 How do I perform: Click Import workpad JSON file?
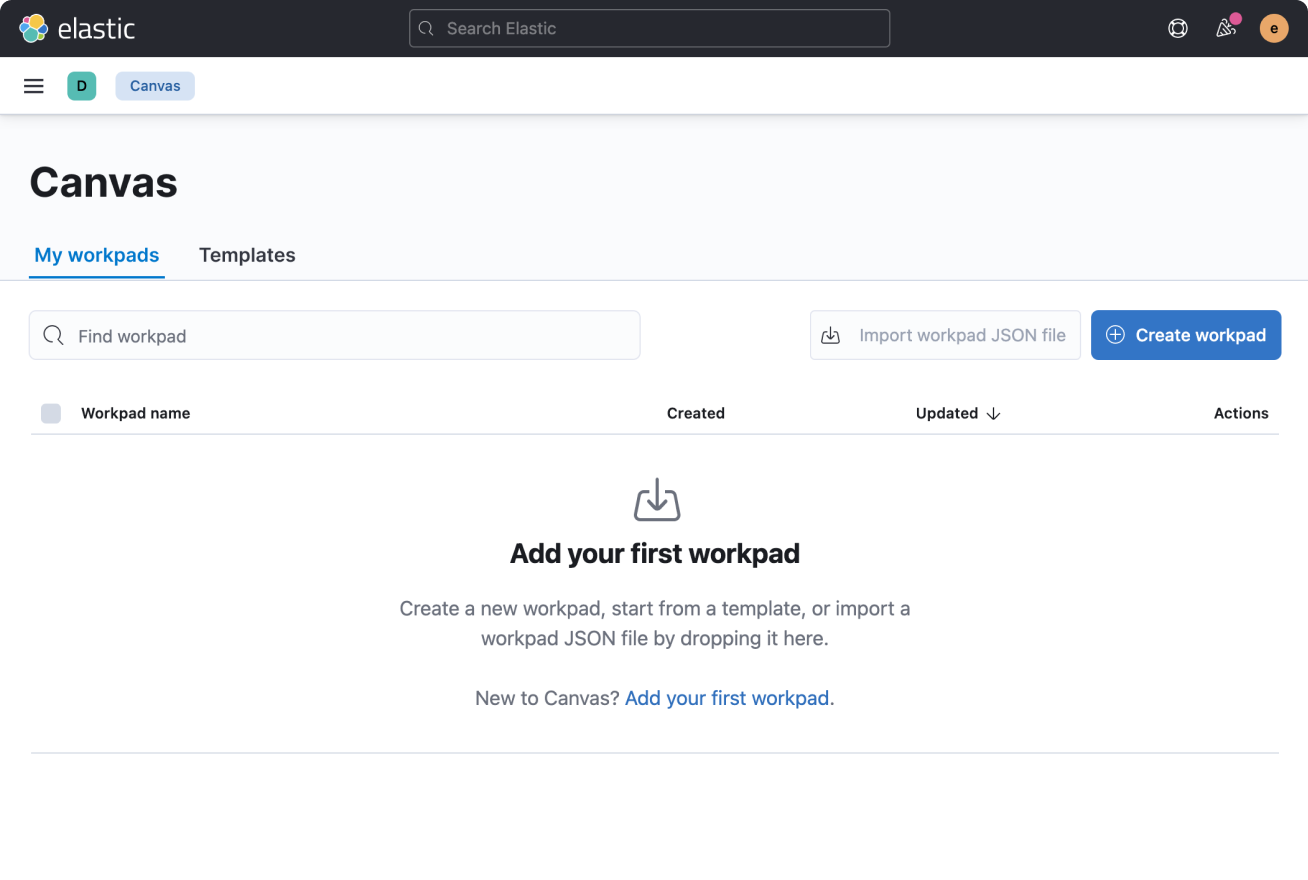(x=944, y=335)
